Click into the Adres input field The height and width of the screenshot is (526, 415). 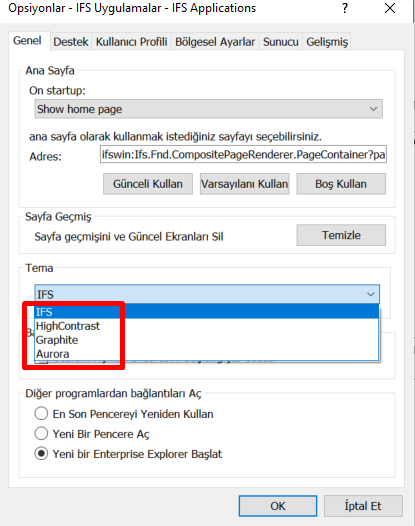point(243,154)
